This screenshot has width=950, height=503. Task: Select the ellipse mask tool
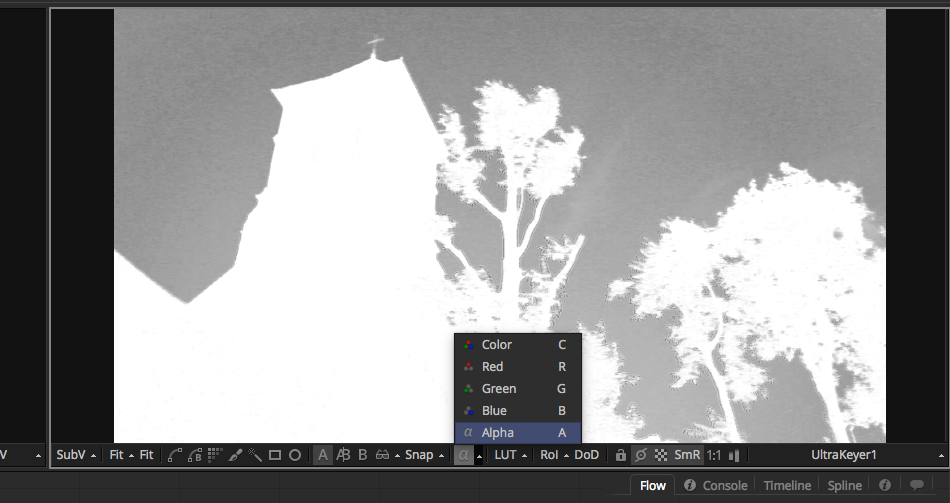(295, 455)
